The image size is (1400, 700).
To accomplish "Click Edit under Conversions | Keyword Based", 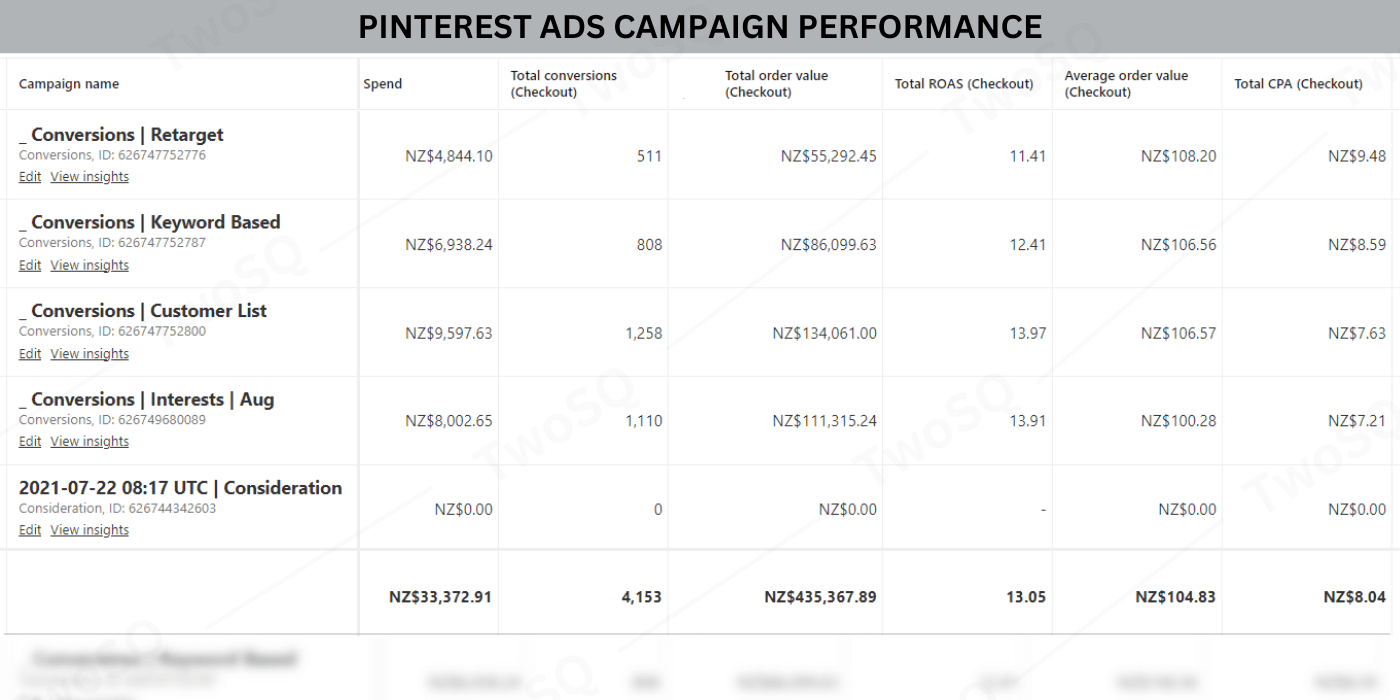I will pyautogui.click(x=30, y=265).
